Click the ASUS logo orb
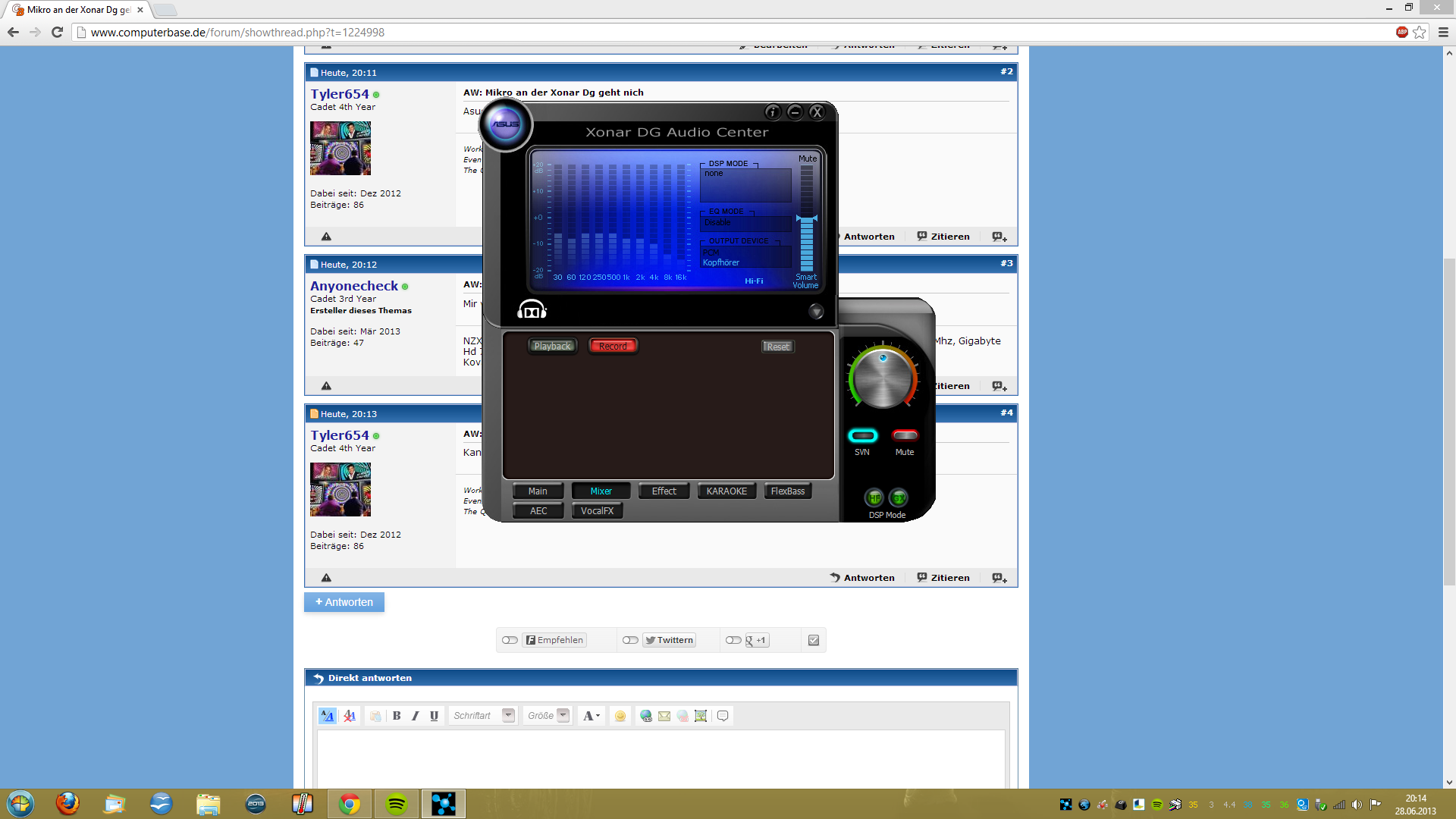1456x819 pixels. tap(505, 124)
